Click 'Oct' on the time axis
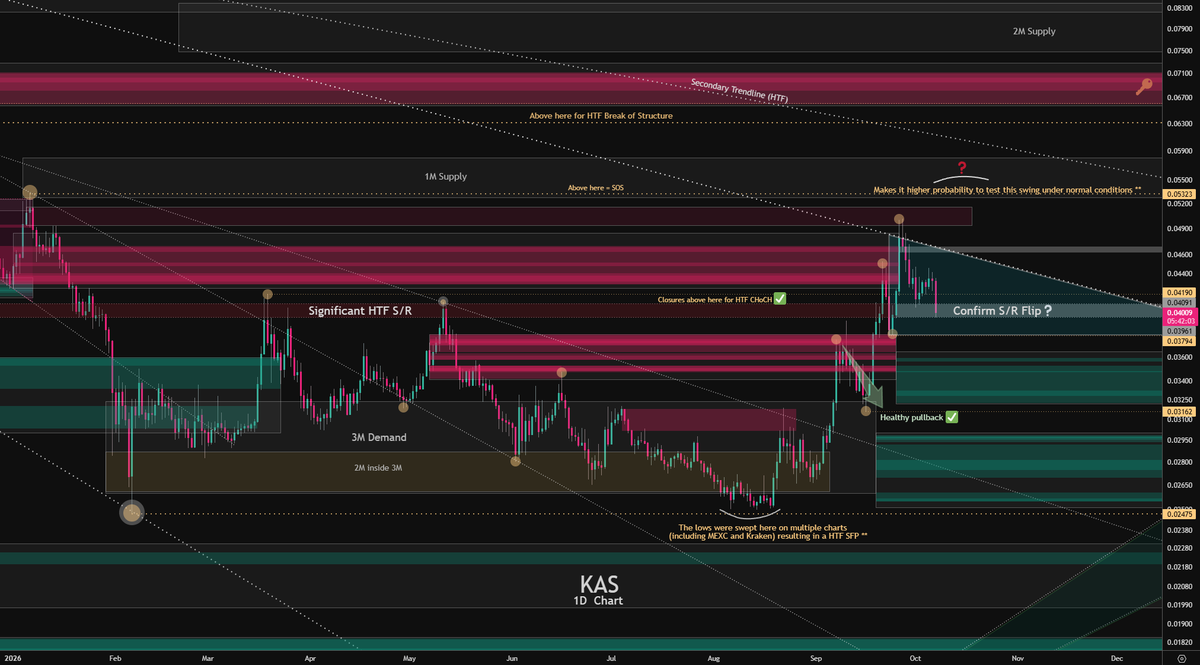Image resolution: width=1200 pixels, height=665 pixels. click(915, 659)
